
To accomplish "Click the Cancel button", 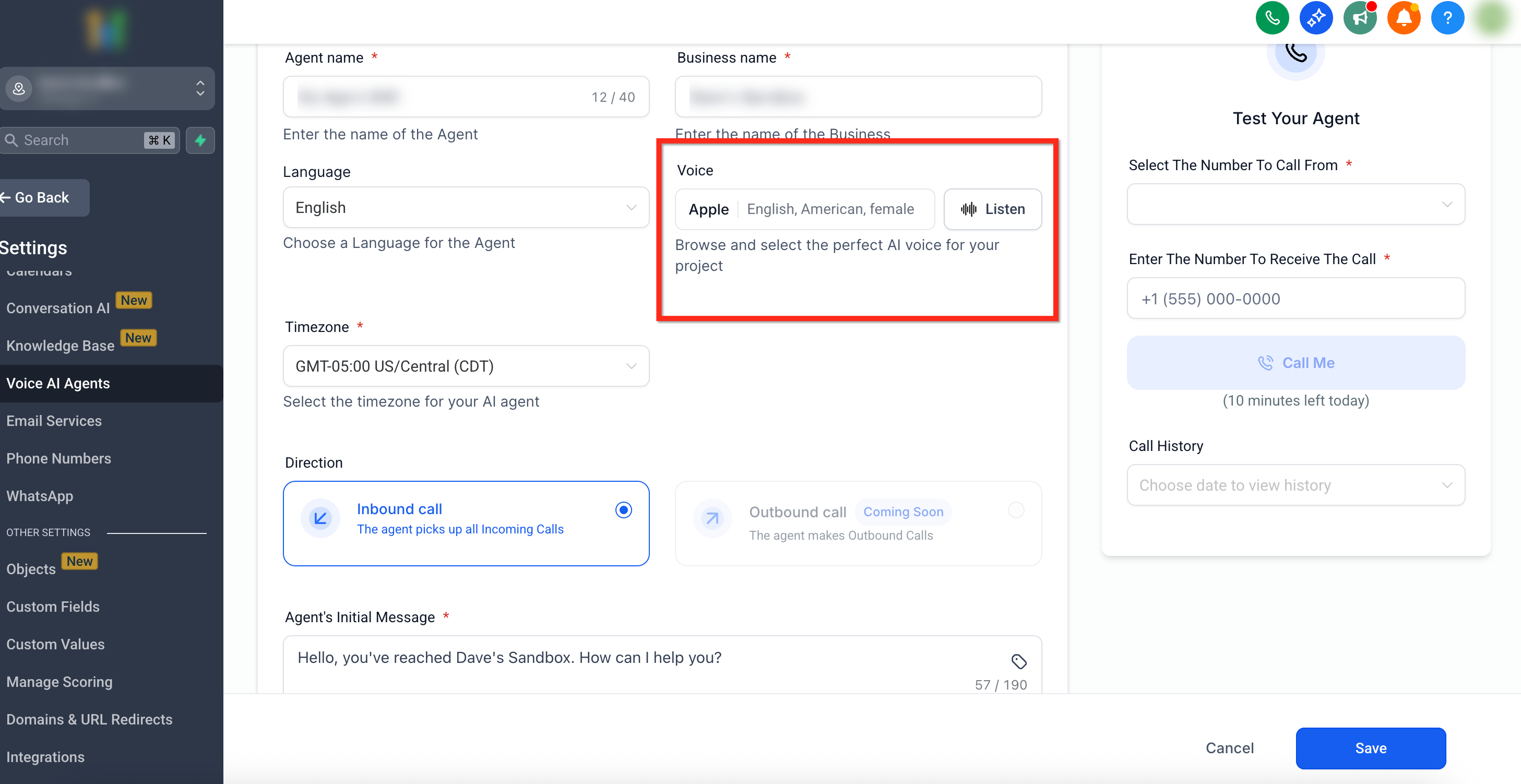I will pos(1229,748).
